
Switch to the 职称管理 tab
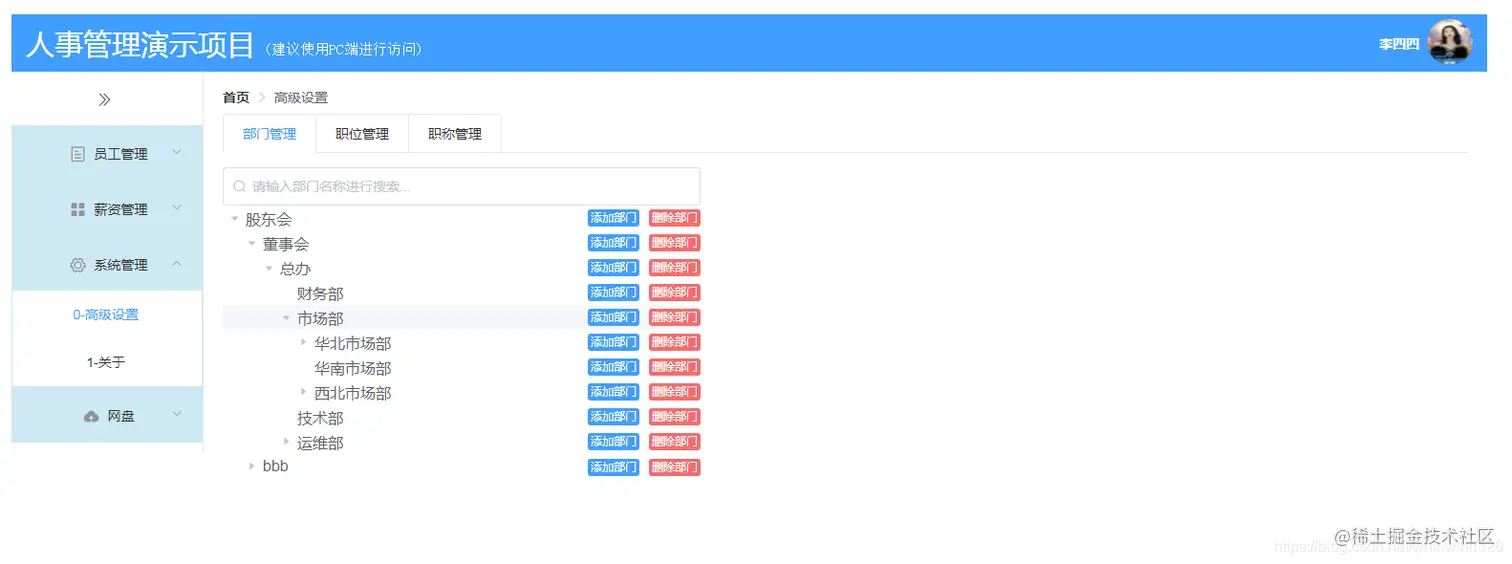click(x=455, y=134)
